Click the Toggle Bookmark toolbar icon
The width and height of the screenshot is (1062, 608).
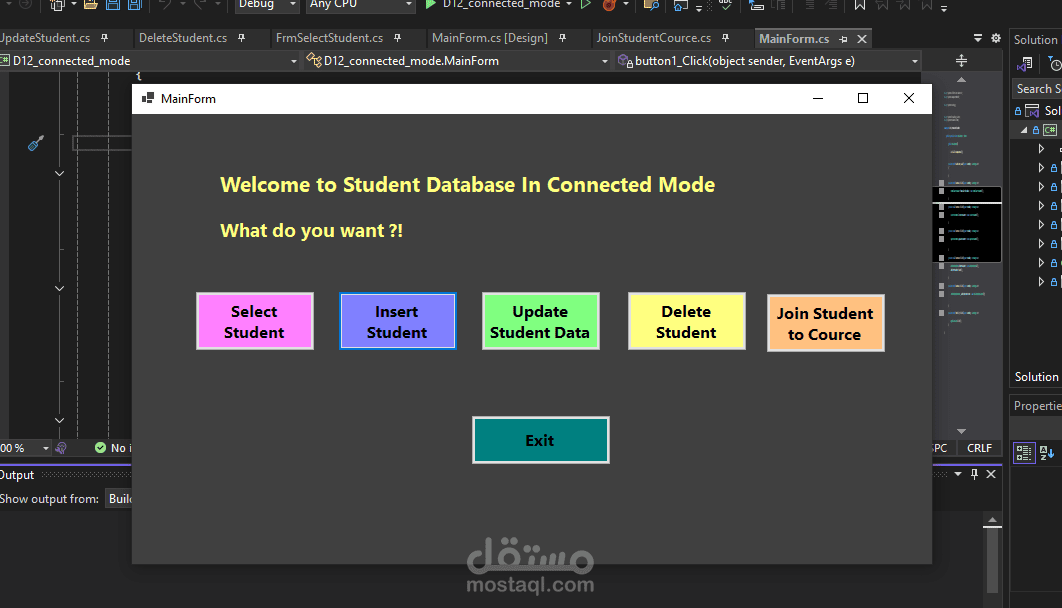click(859, 5)
